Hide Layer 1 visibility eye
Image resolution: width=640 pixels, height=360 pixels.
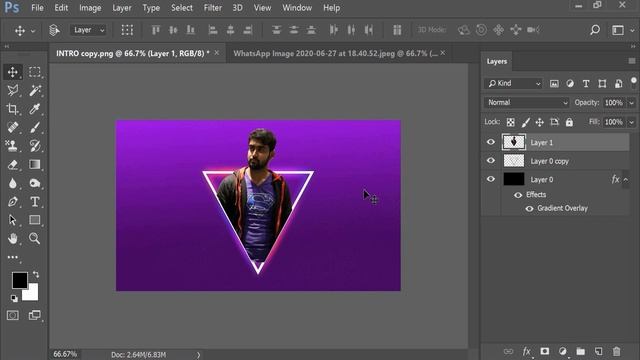pyautogui.click(x=491, y=142)
